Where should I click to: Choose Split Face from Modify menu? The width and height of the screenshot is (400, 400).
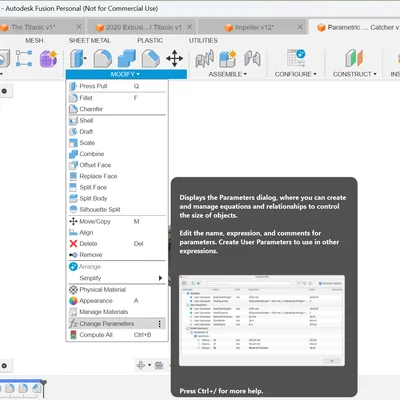[117, 187]
